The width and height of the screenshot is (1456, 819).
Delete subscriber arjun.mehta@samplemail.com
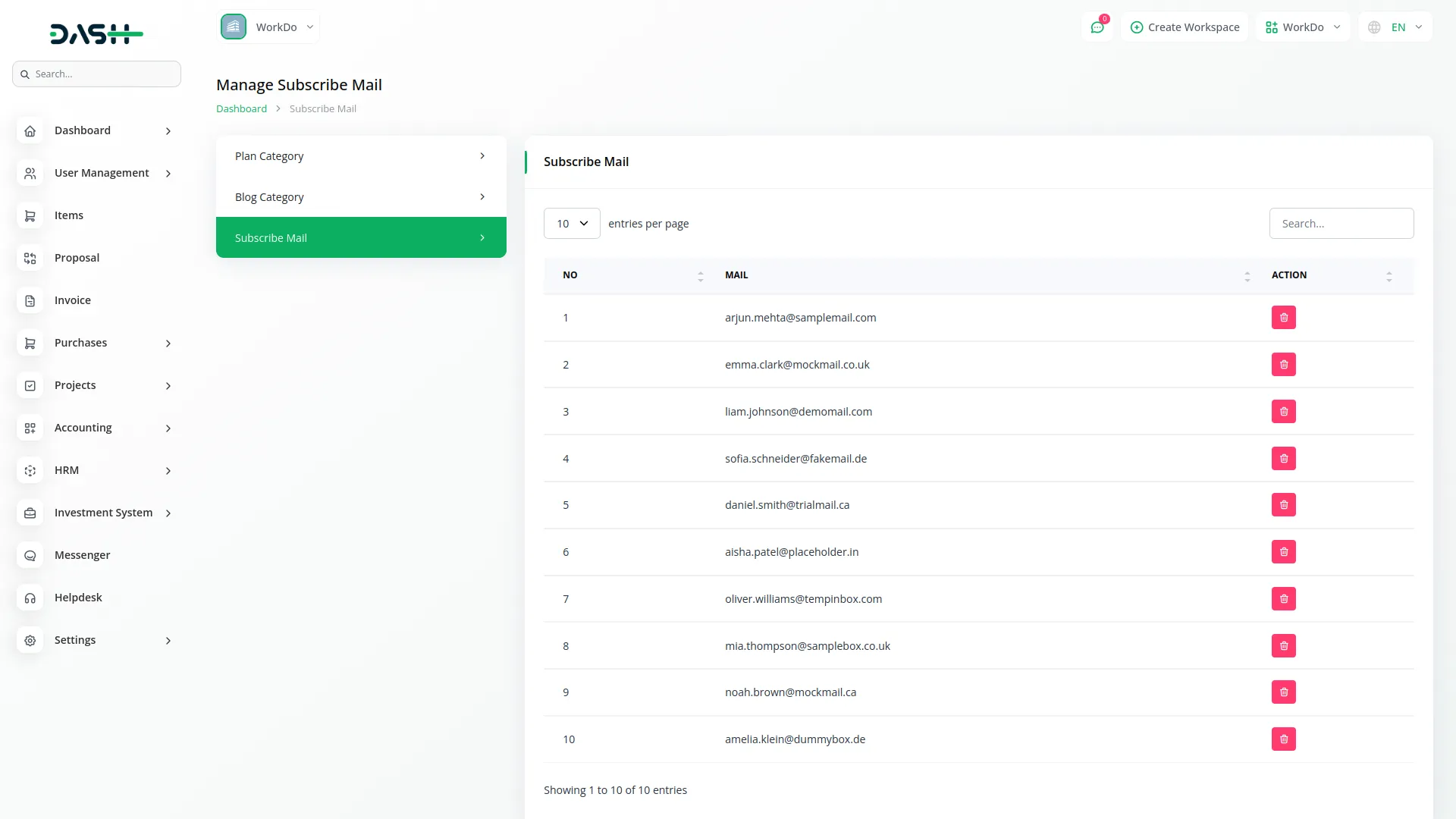tap(1283, 318)
